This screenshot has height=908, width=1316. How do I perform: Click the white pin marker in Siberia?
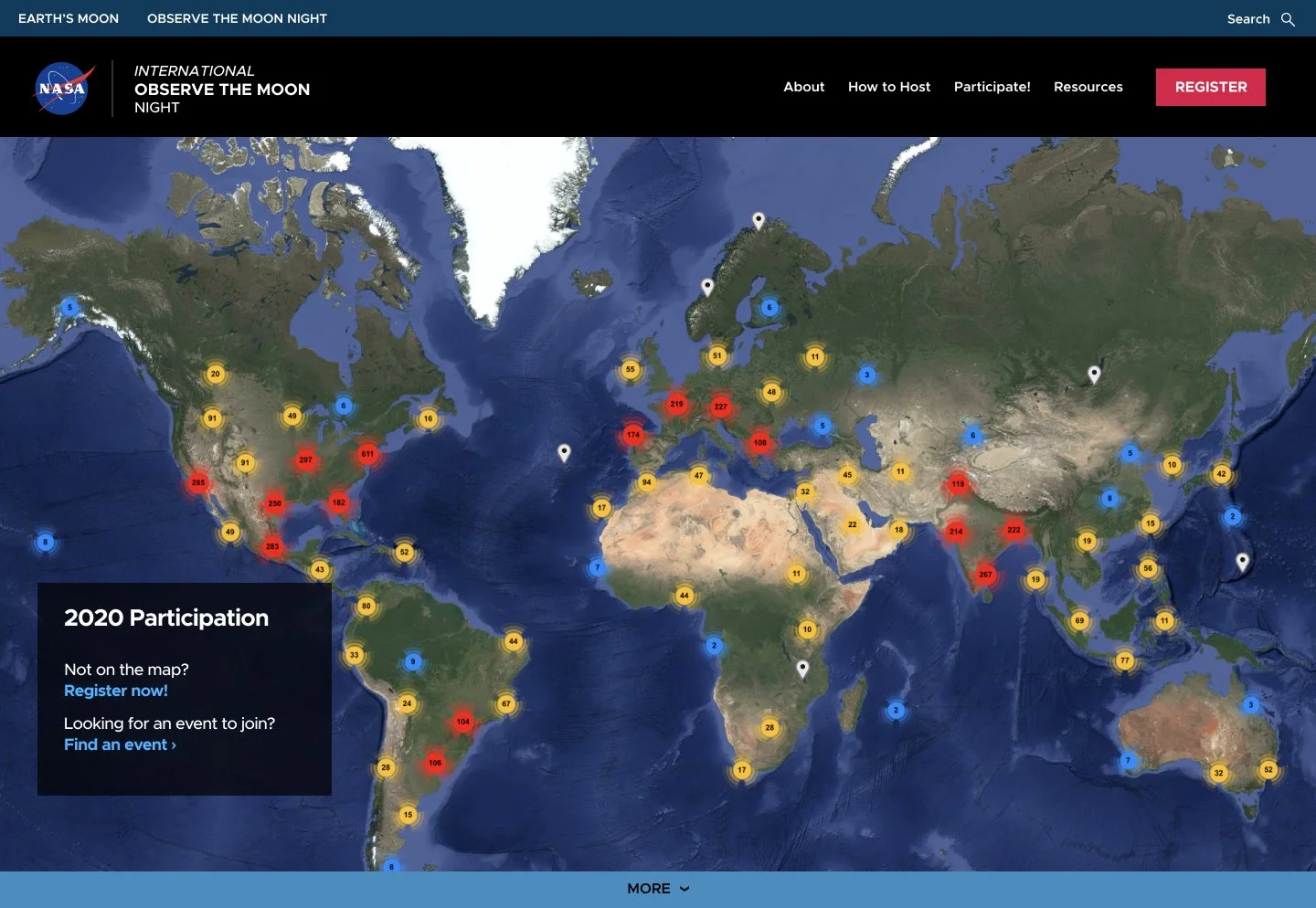1093,374
